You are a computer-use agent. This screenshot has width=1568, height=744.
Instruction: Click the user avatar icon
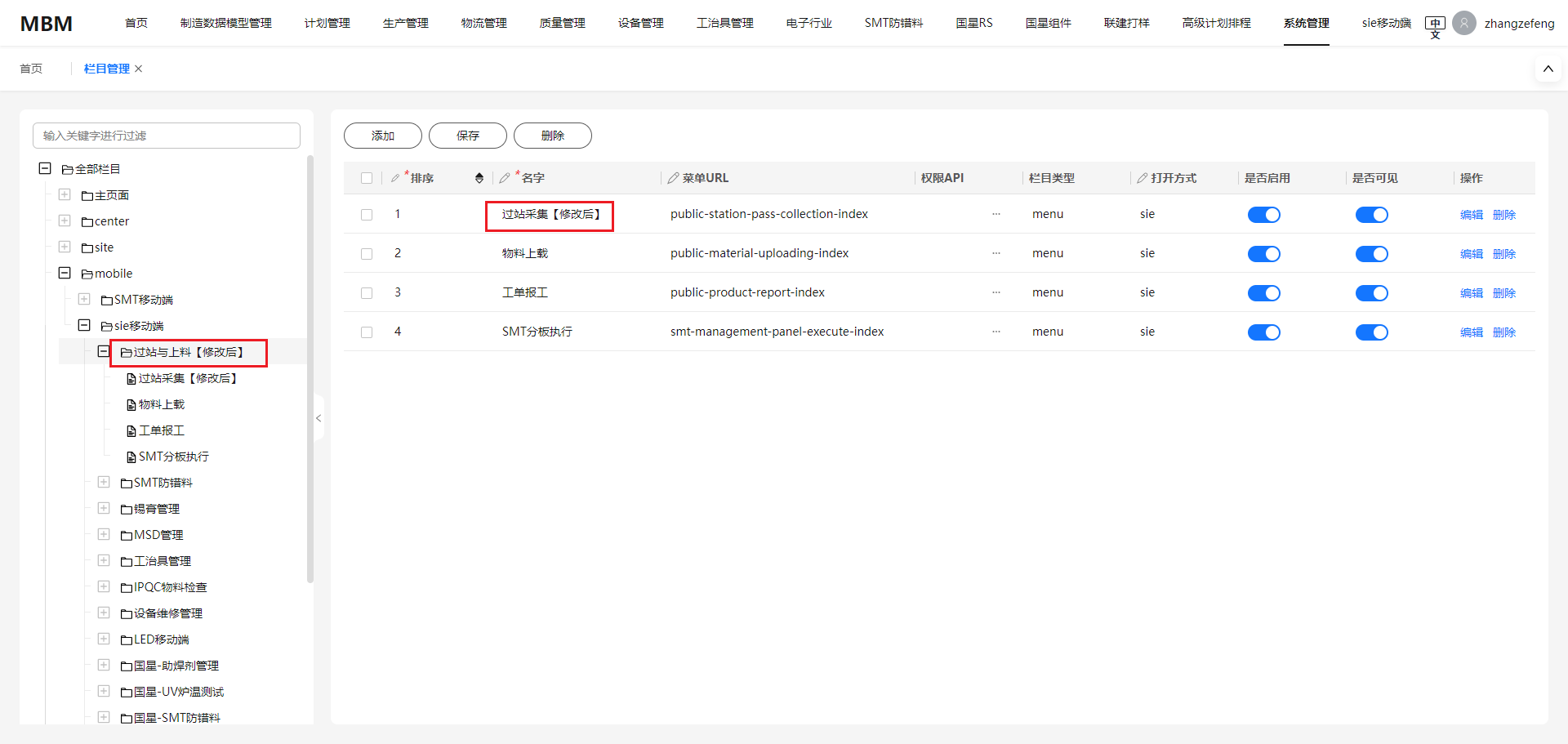click(1464, 23)
